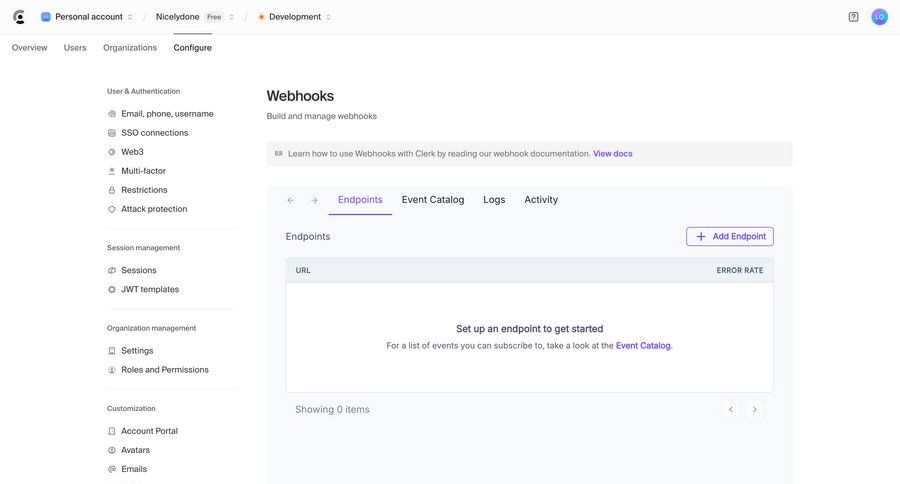Viewport: 900px width, 484px height.
Task: Click the Add Endpoint button
Action: [730, 237]
